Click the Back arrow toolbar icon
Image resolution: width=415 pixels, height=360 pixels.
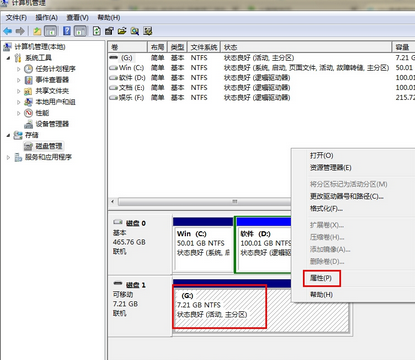(7, 31)
